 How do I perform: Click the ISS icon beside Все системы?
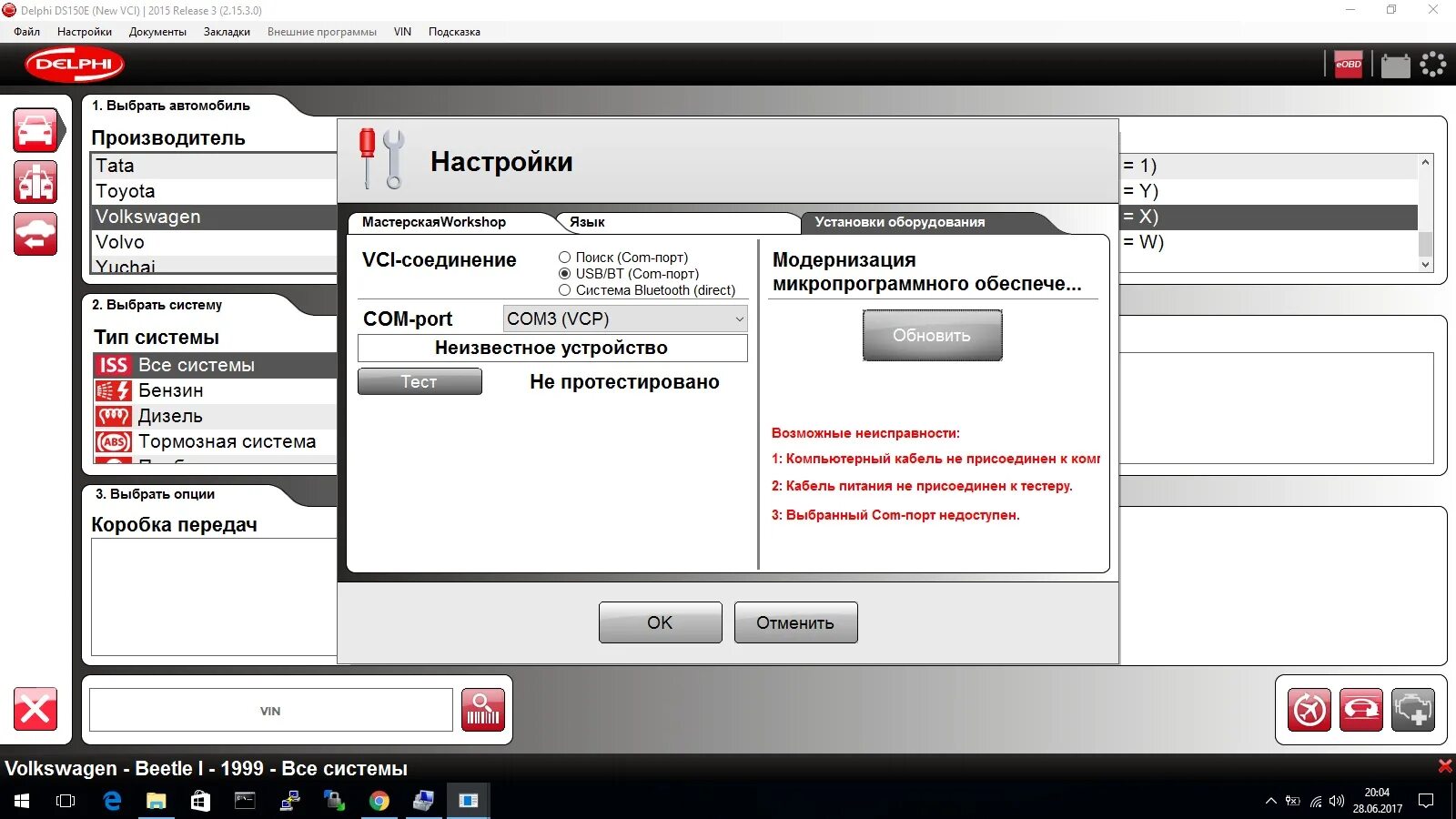pos(114,365)
